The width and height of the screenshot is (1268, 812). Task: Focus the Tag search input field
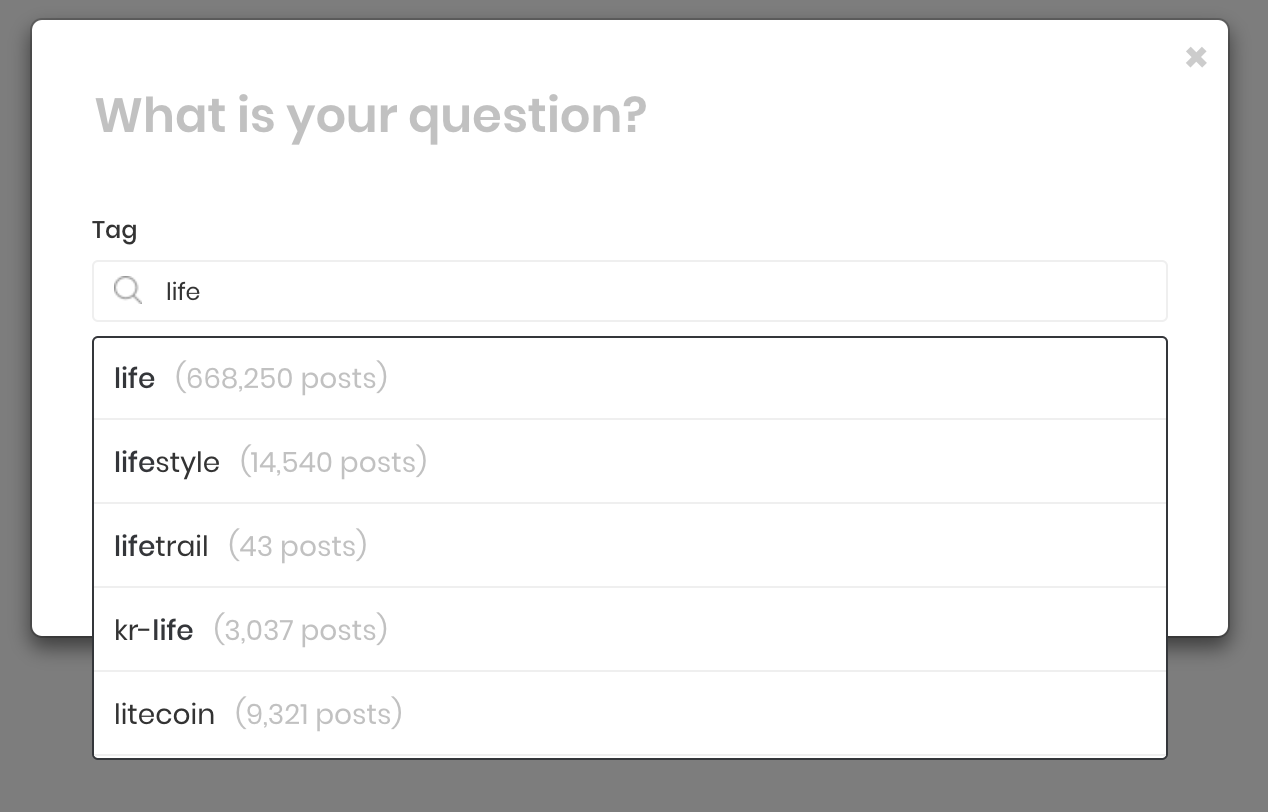click(630, 291)
